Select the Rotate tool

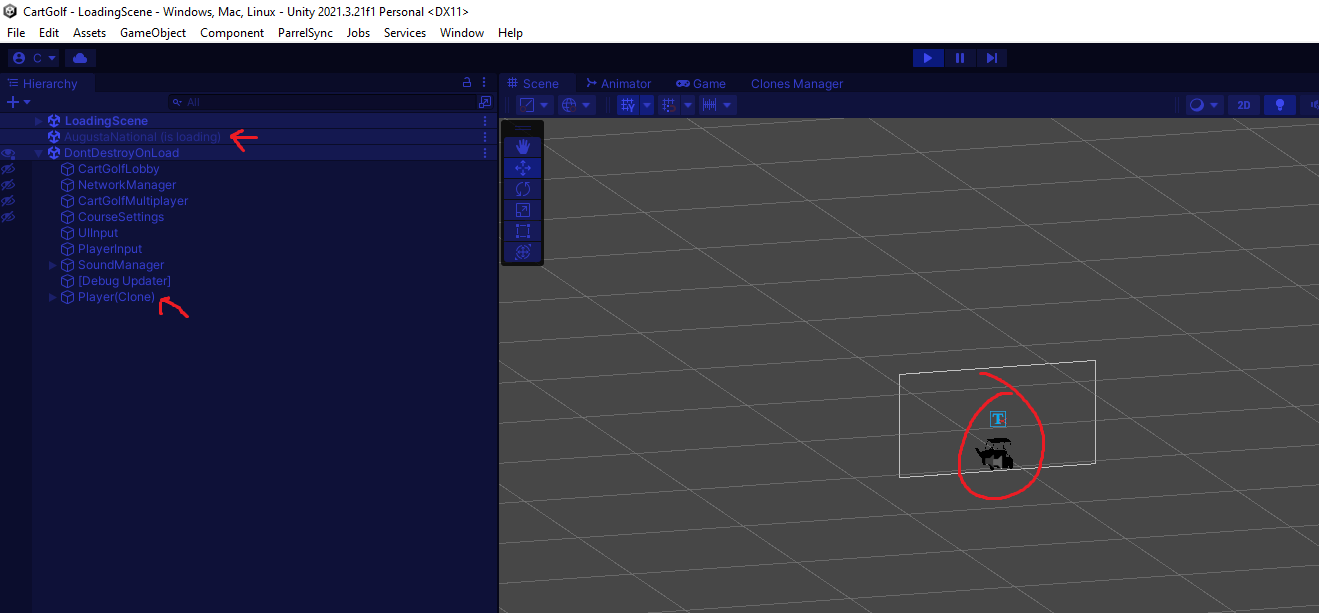point(522,188)
